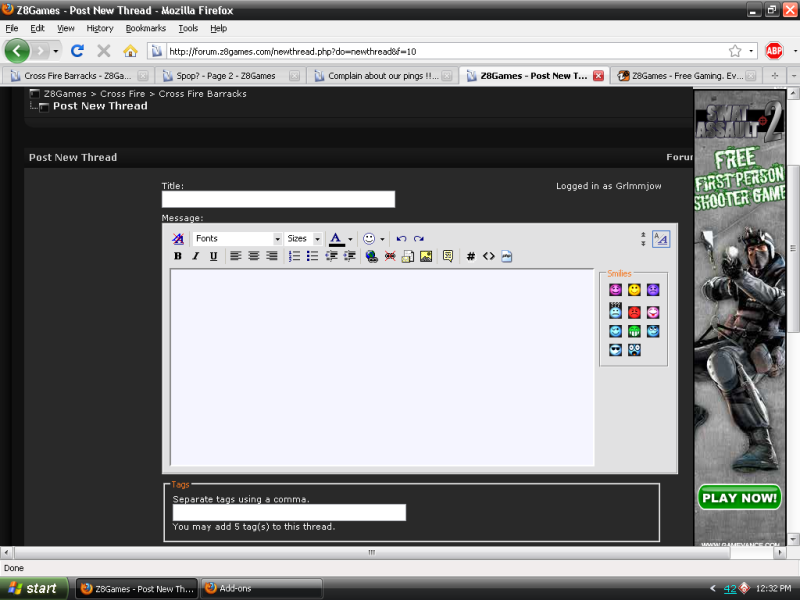800x600 pixels.
Task: Click the PLAY NOW! ad button
Action: pos(739,497)
